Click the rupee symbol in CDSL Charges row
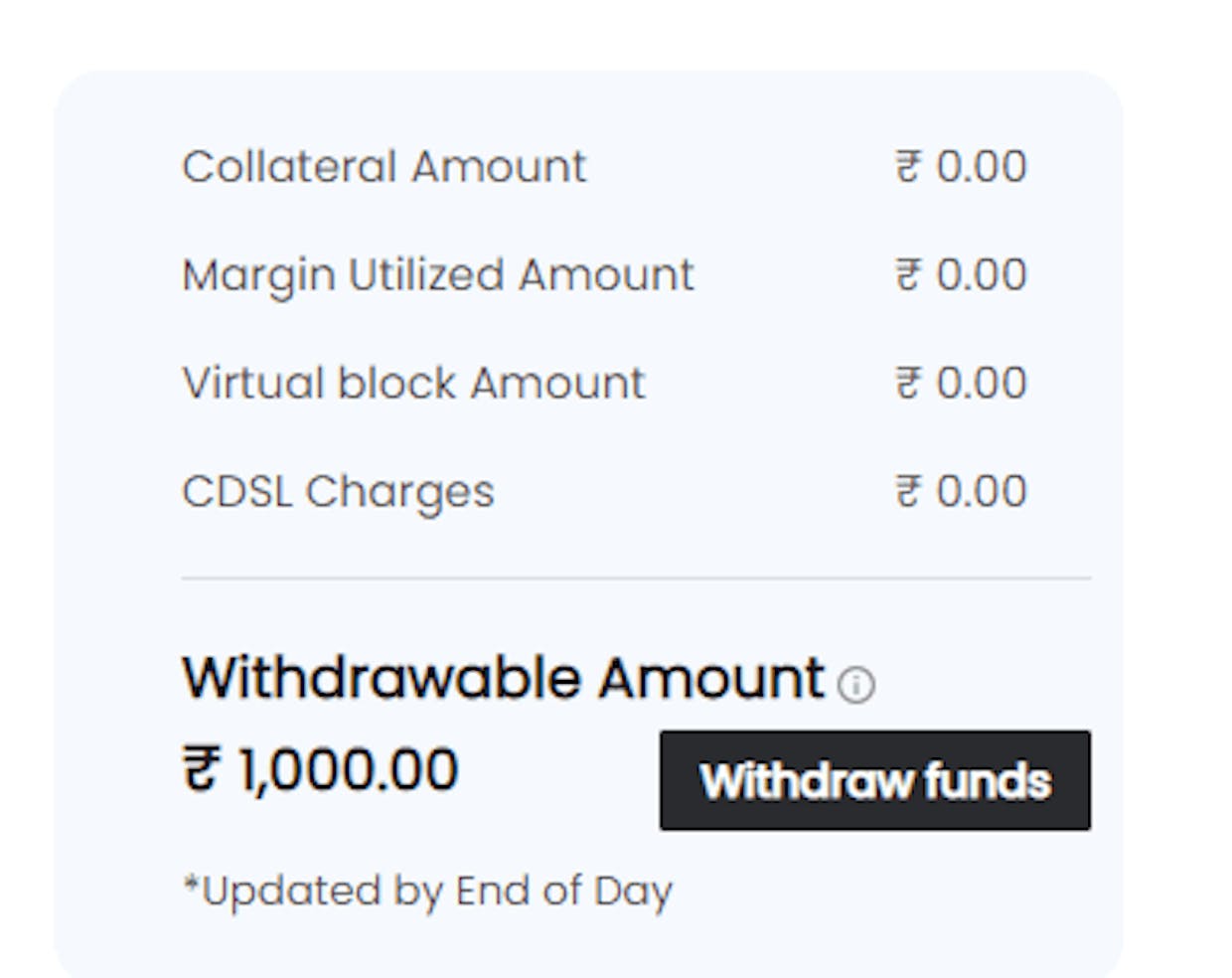The height and width of the screenshot is (978, 1232). click(908, 491)
